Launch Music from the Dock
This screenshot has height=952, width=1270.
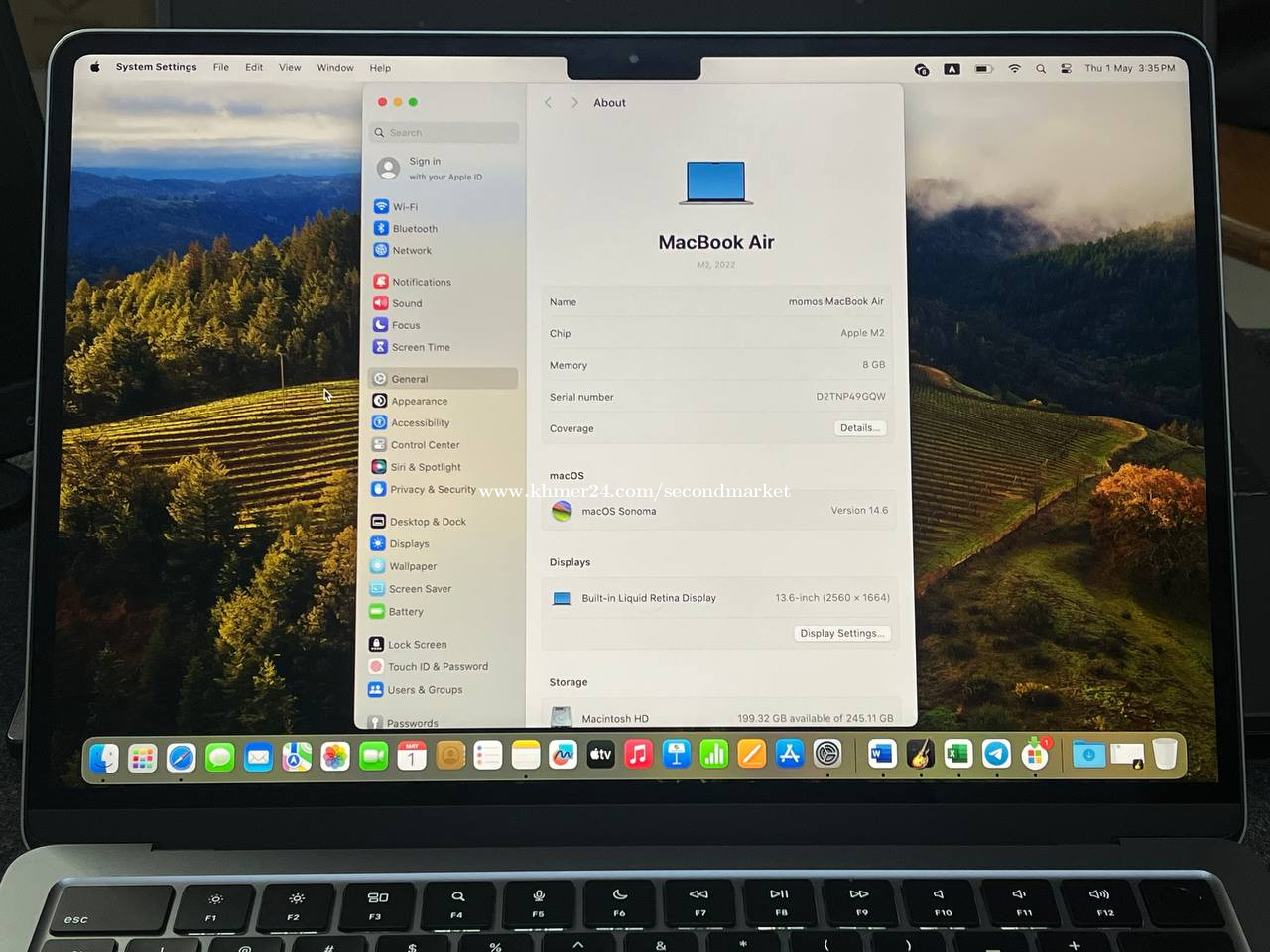tap(639, 755)
